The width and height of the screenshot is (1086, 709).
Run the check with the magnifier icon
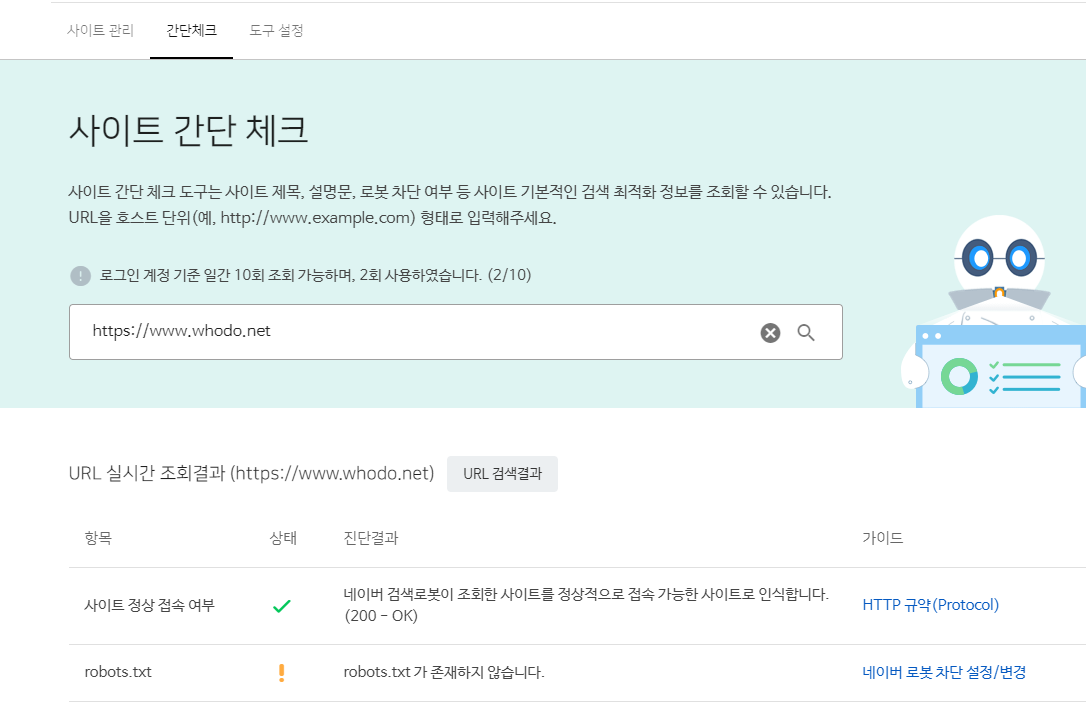point(805,333)
